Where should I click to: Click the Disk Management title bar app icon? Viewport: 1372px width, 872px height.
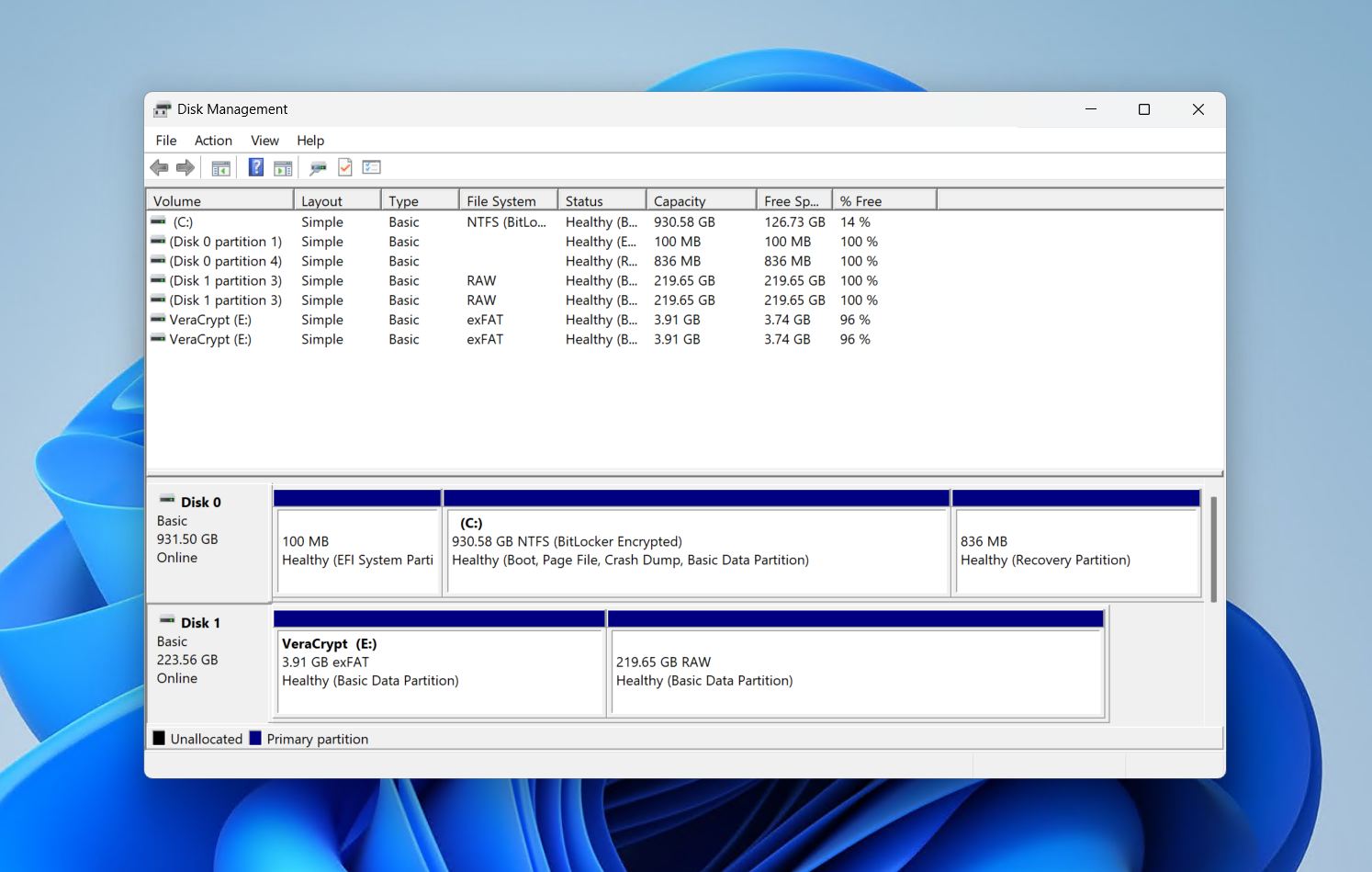[x=163, y=109]
